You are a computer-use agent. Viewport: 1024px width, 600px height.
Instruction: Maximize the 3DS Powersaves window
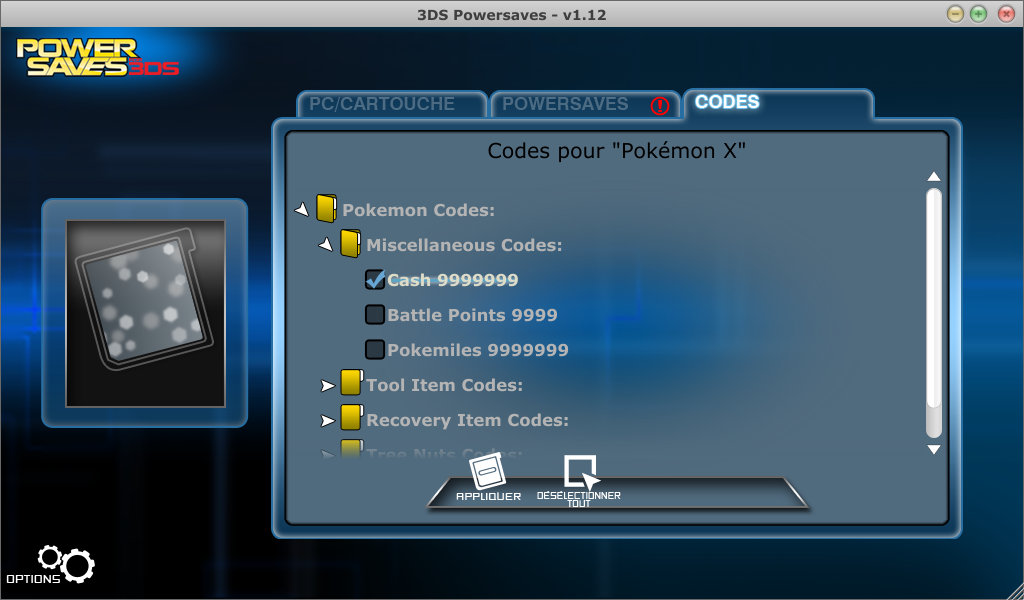pyautogui.click(x=978, y=14)
